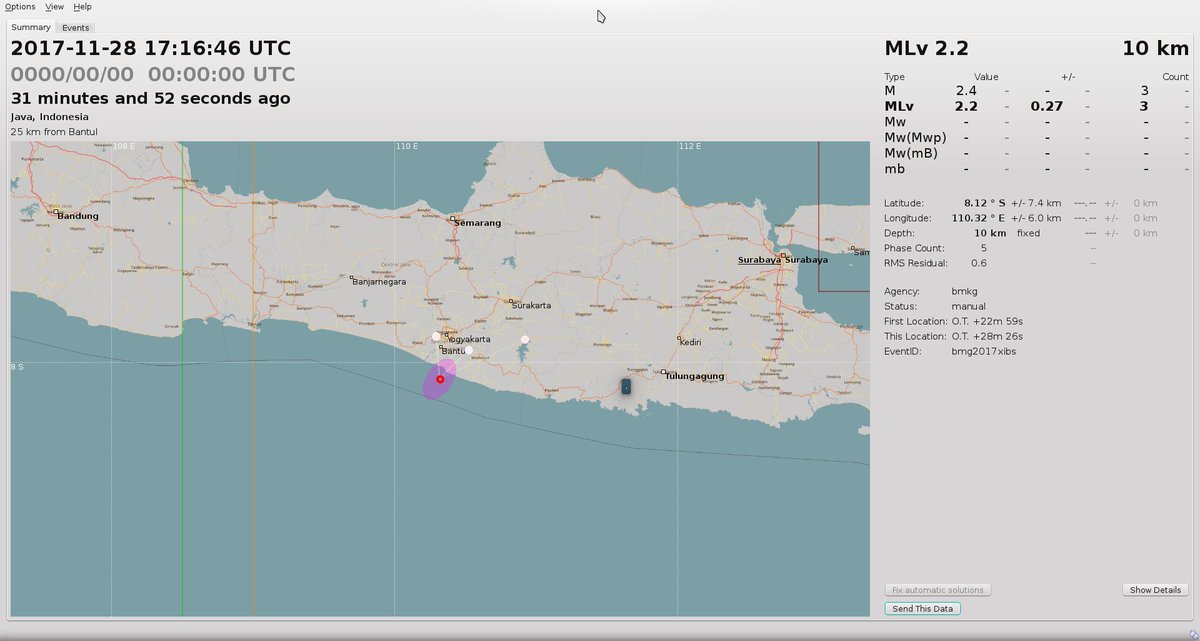Click the Bandung city label on map
This screenshot has width=1200, height=641.
[78, 216]
